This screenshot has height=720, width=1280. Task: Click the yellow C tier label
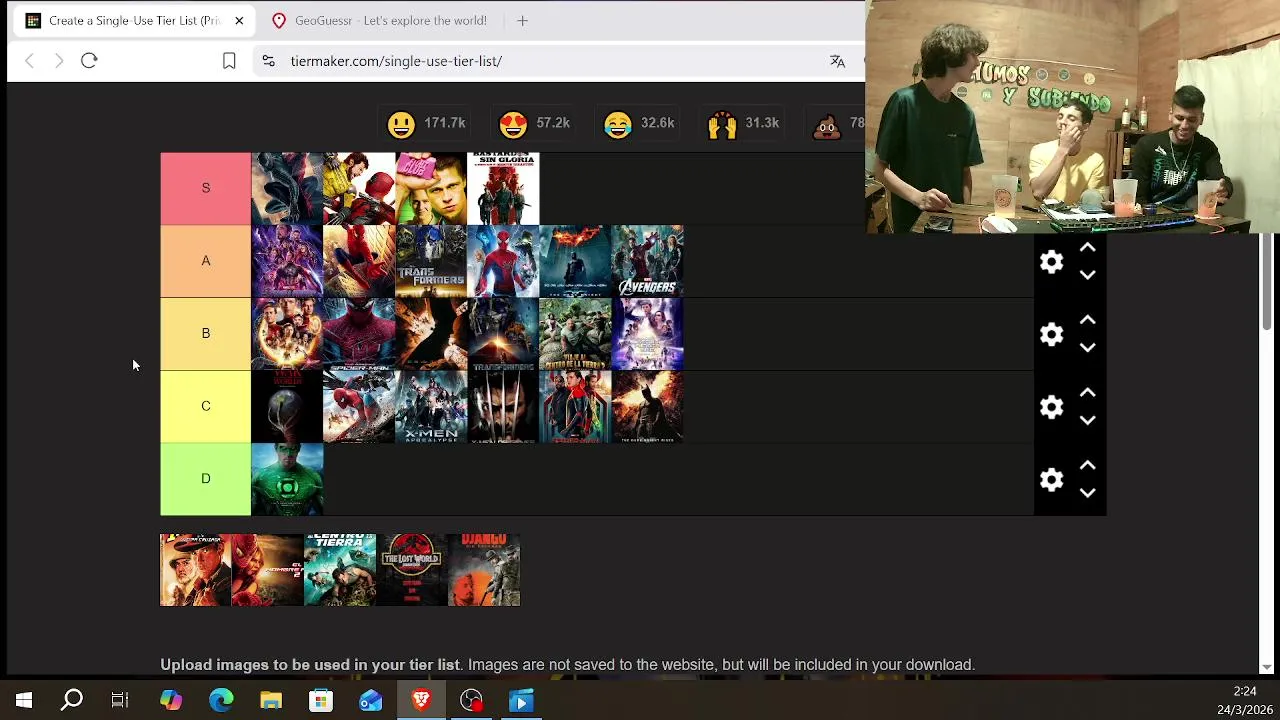[x=205, y=407]
